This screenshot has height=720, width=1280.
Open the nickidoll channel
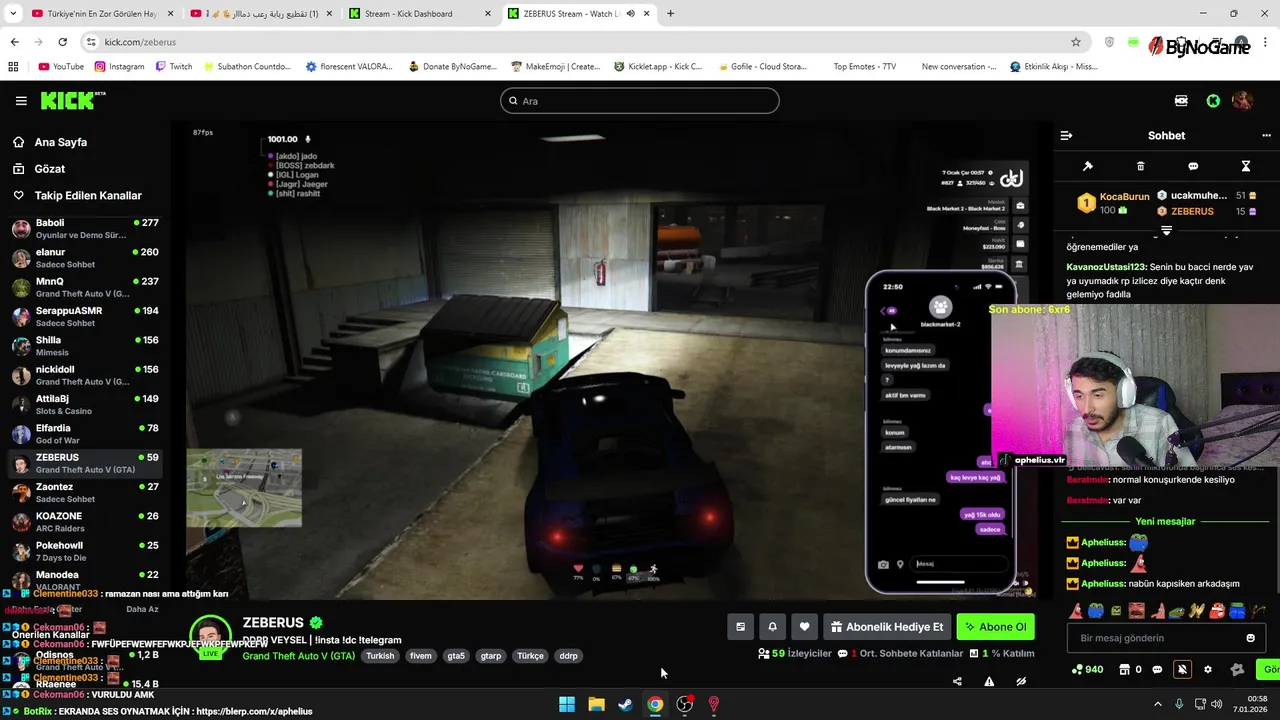pos(85,375)
